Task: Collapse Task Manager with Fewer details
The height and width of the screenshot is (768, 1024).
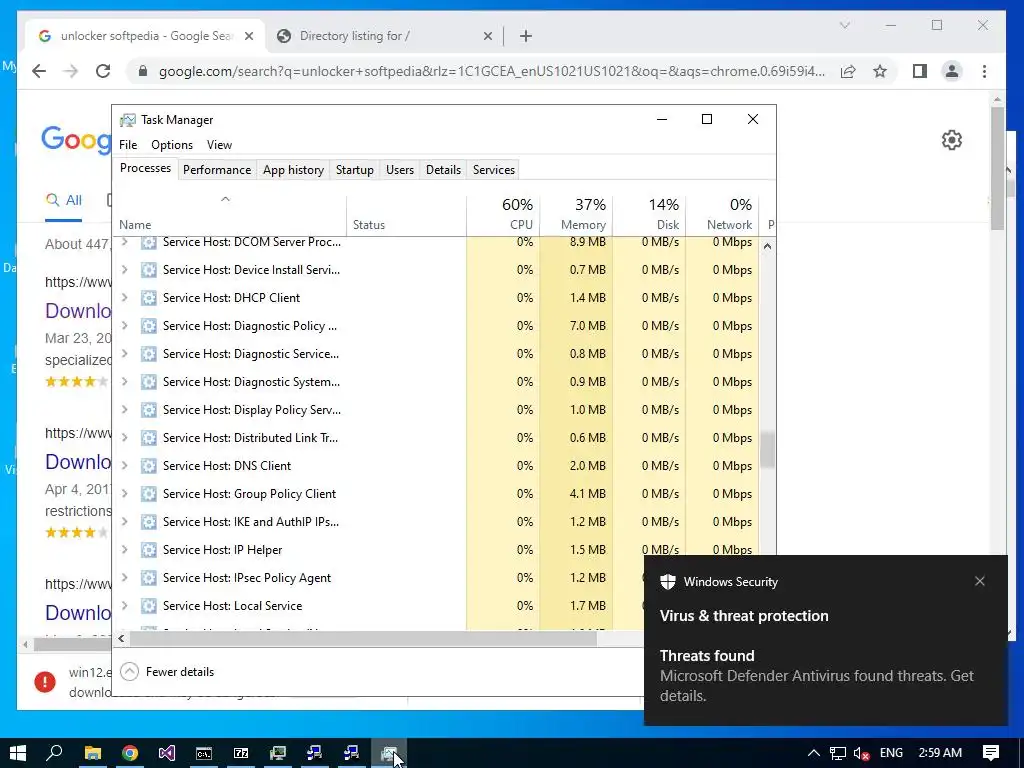Action: tap(168, 671)
